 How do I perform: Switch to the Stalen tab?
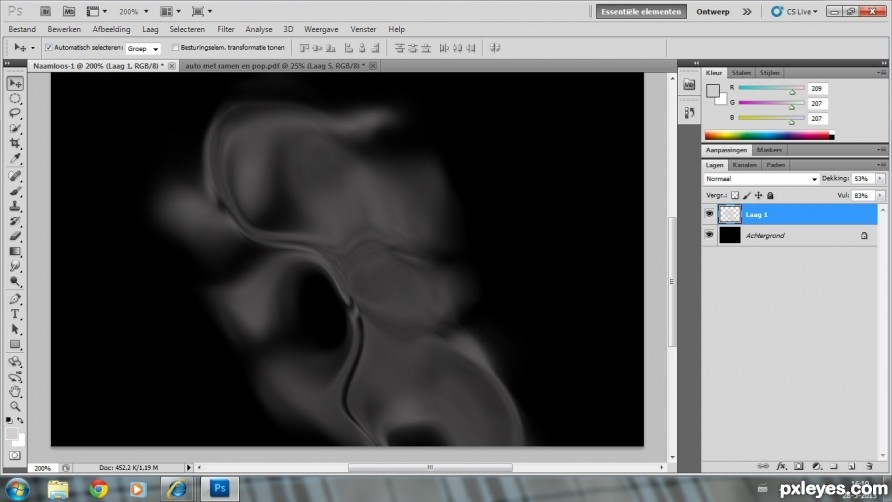741,73
